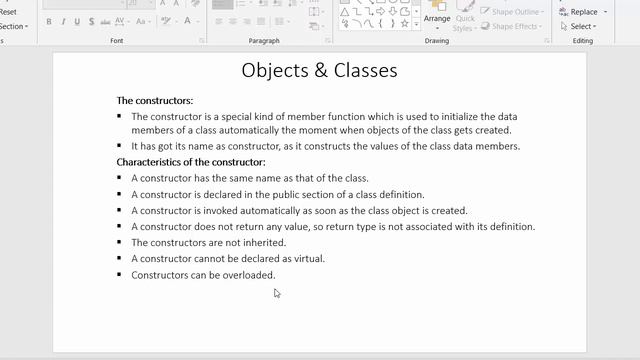Select the elbow arrow connector shape
The image size is (640, 360).
pyautogui.click(x=369, y=12)
